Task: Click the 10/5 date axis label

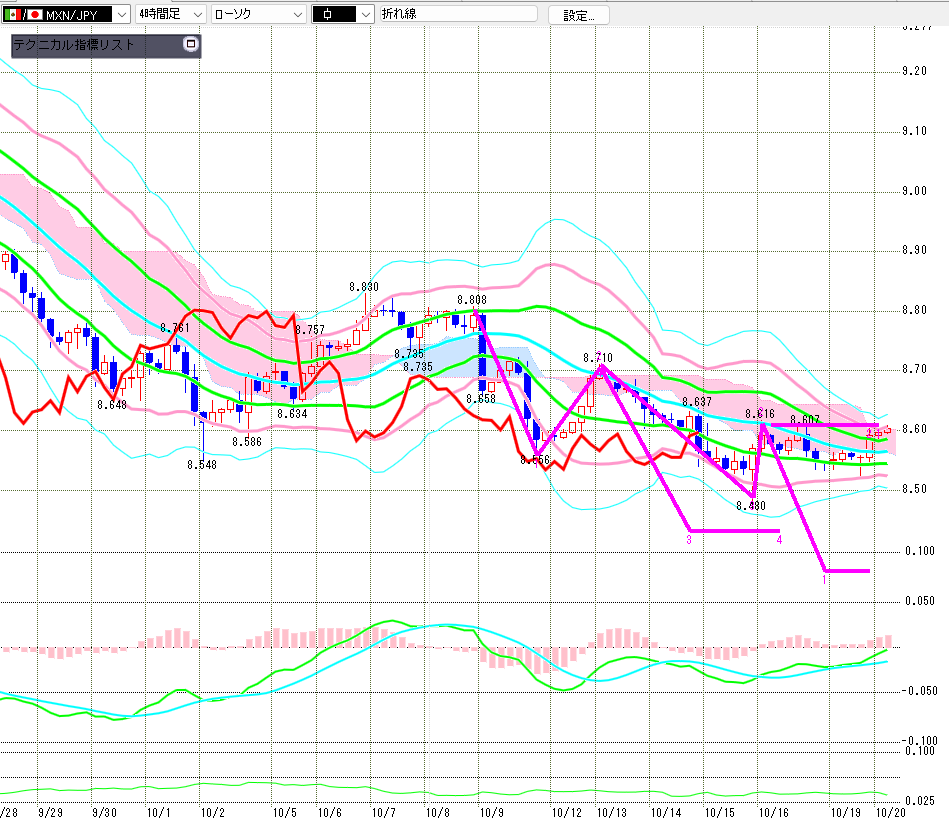Action: [284, 812]
